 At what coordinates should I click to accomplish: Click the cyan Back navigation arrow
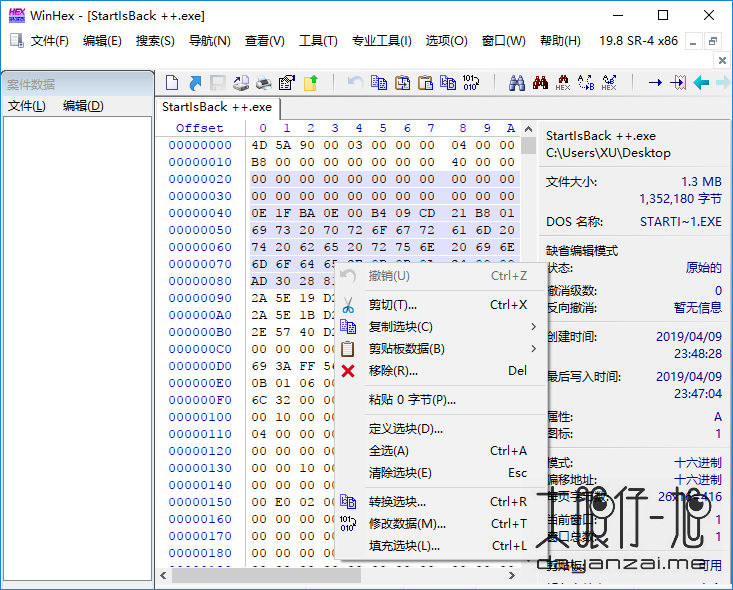(701, 83)
